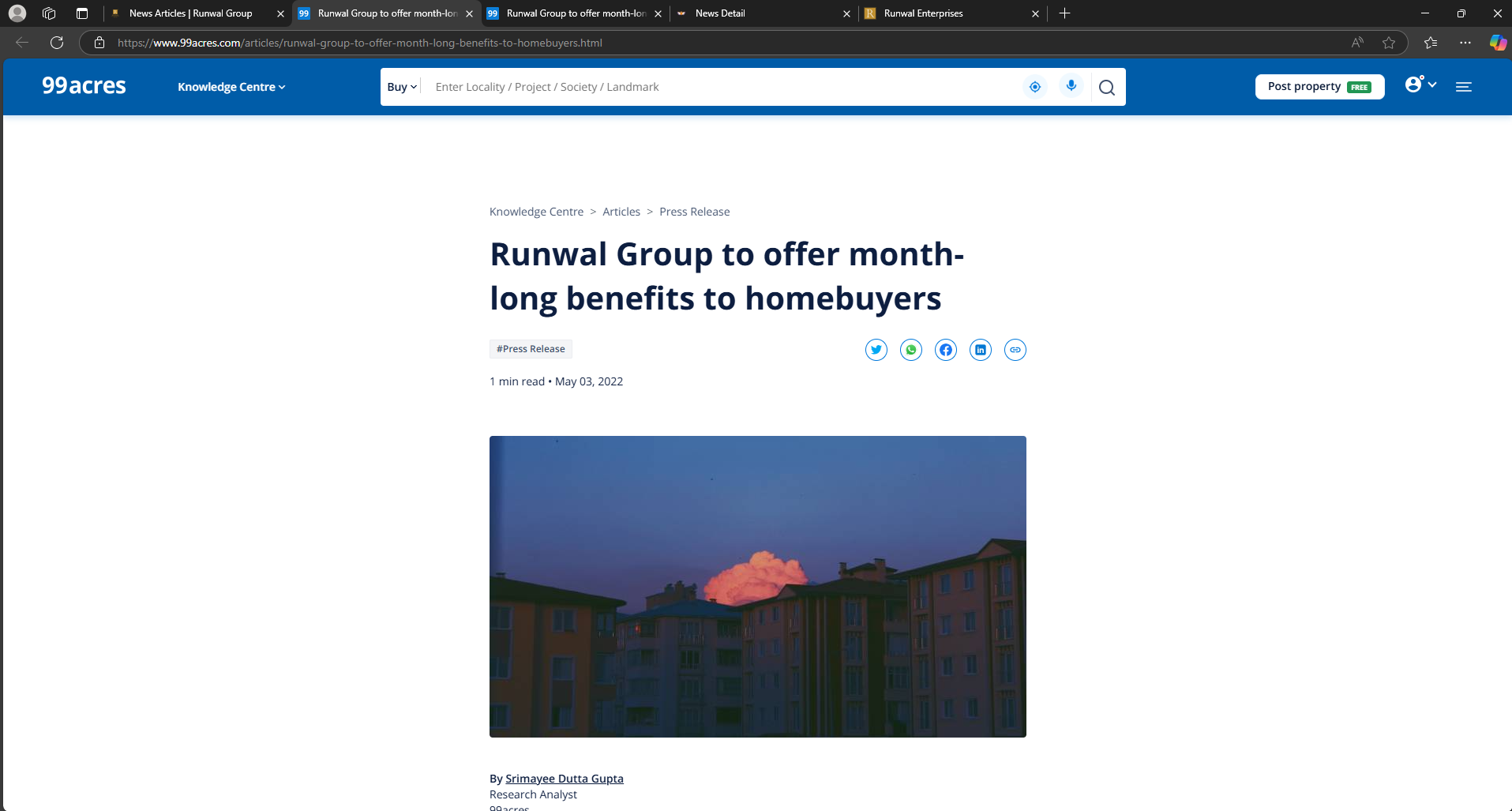Expand the Knowledge Centre dropdown
The image size is (1512, 811).
(x=231, y=87)
